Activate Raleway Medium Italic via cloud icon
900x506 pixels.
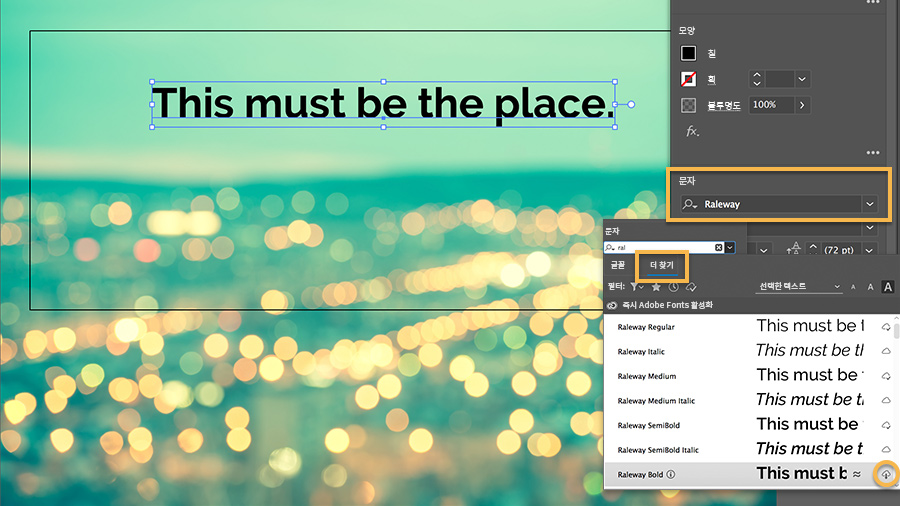point(886,400)
